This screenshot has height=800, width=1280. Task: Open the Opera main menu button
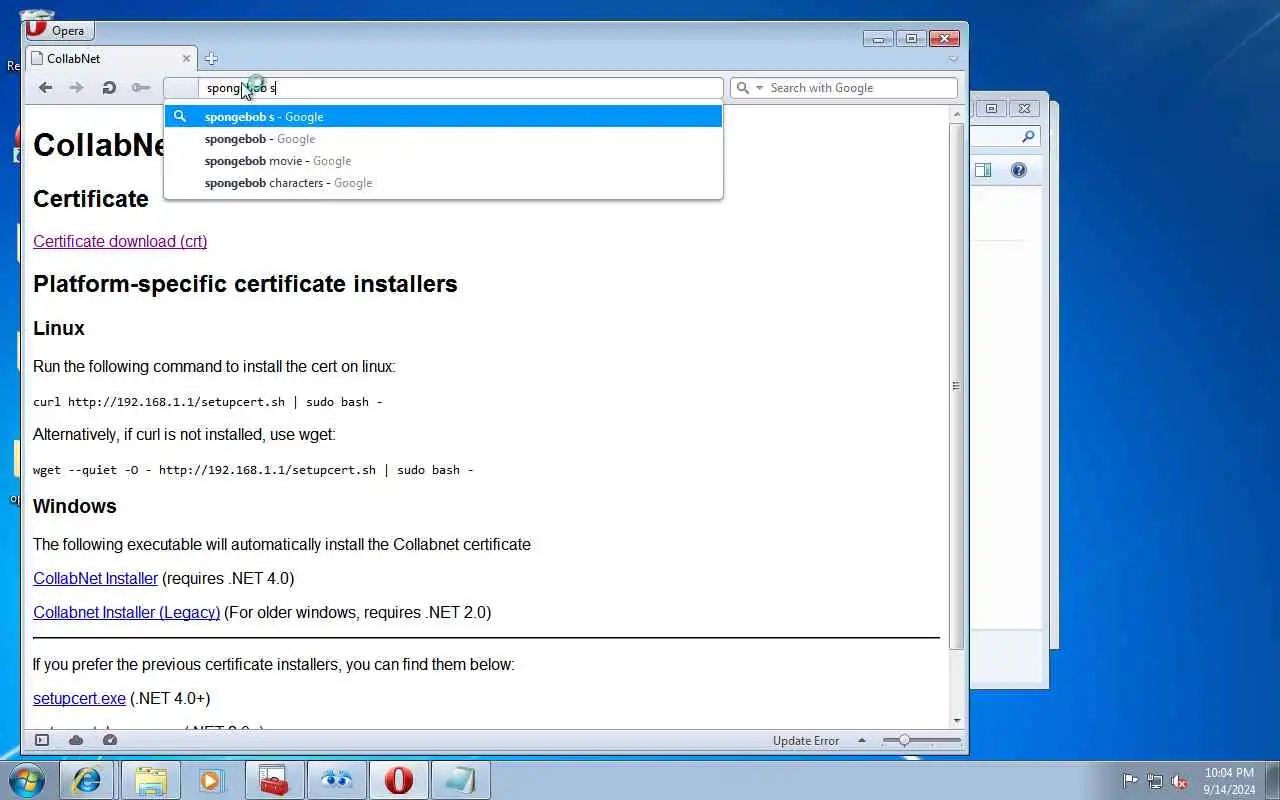[60, 31]
